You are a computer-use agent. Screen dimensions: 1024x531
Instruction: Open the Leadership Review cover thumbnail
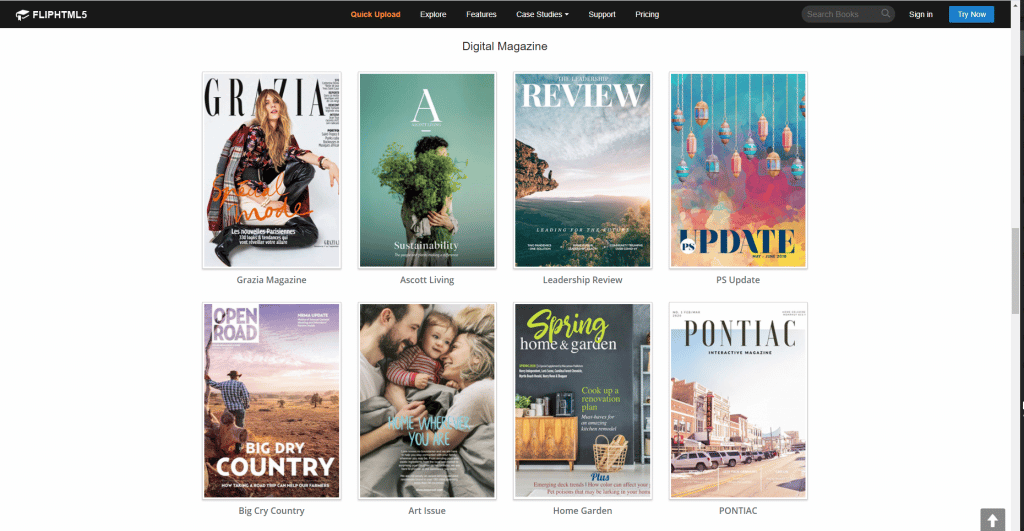(x=583, y=170)
